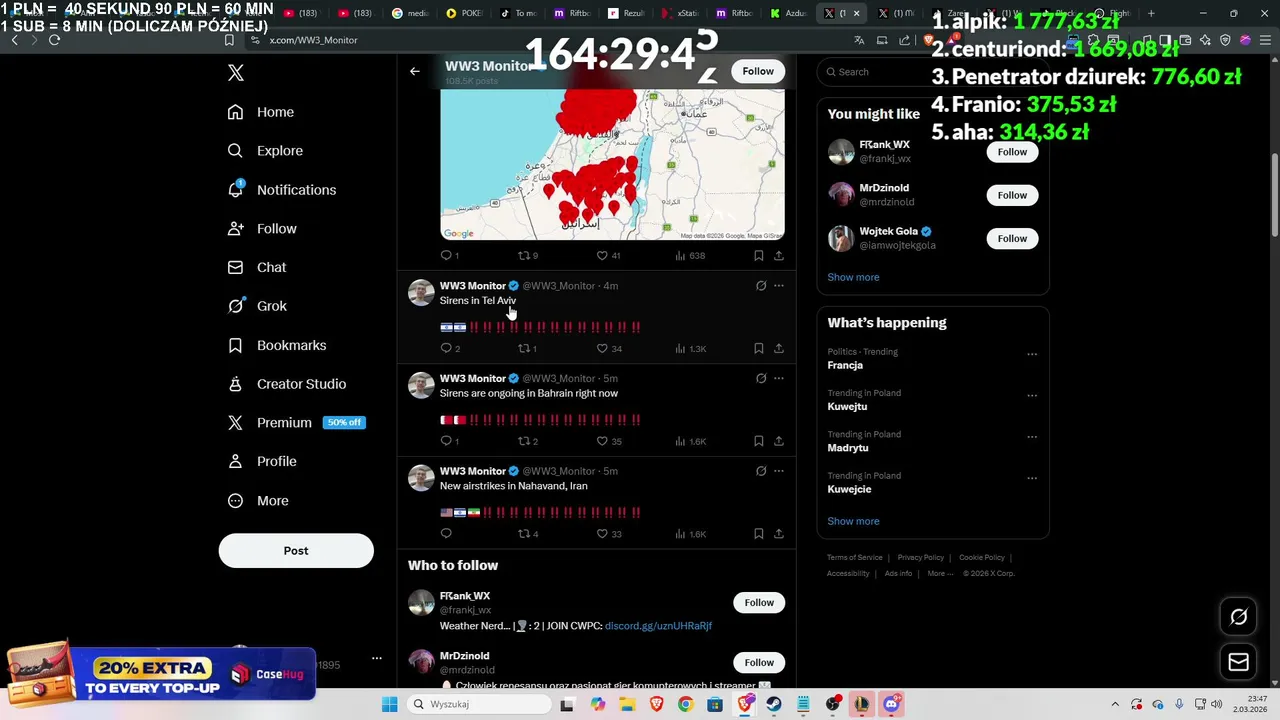Open more options on Tel Aviv post
This screenshot has height=720, width=1280.
[x=779, y=286]
